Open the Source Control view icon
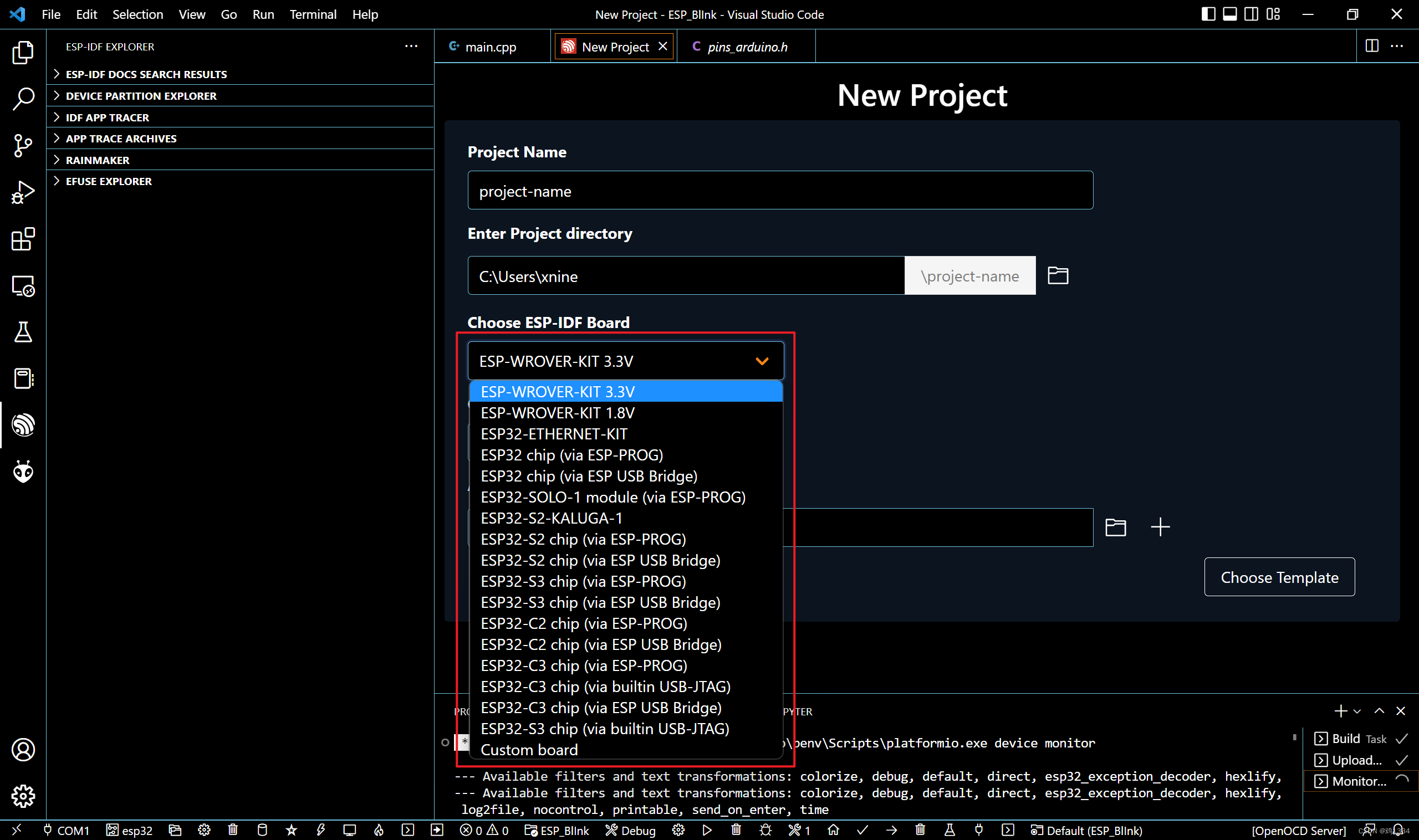Viewport: 1419px width, 840px height. pyautogui.click(x=23, y=146)
